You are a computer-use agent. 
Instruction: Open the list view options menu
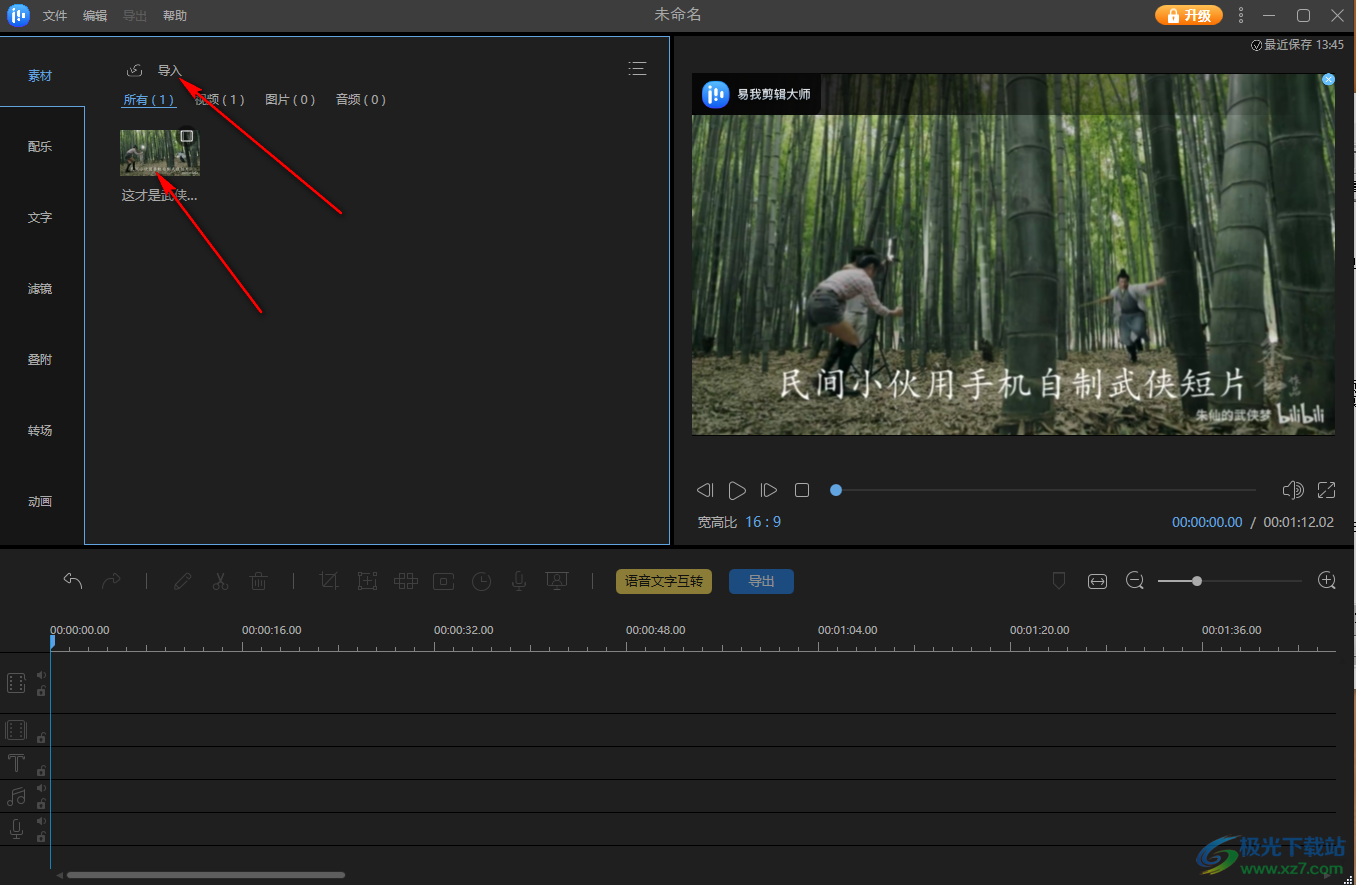pos(637,69)
